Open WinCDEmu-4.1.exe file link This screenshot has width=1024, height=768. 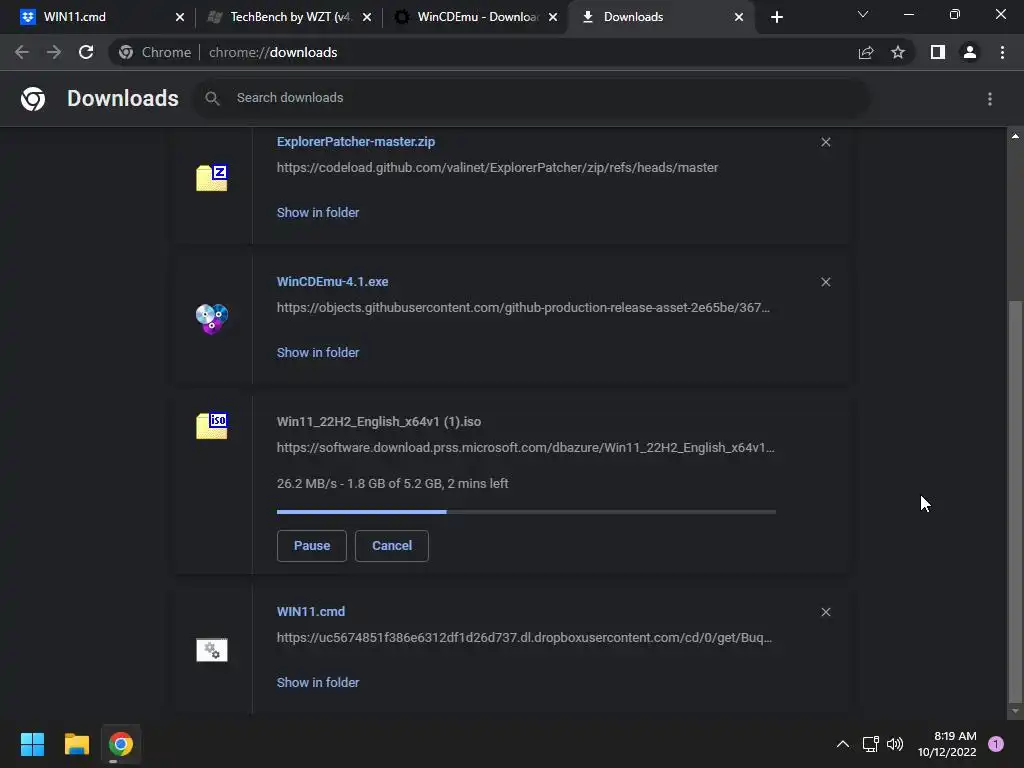332,281
